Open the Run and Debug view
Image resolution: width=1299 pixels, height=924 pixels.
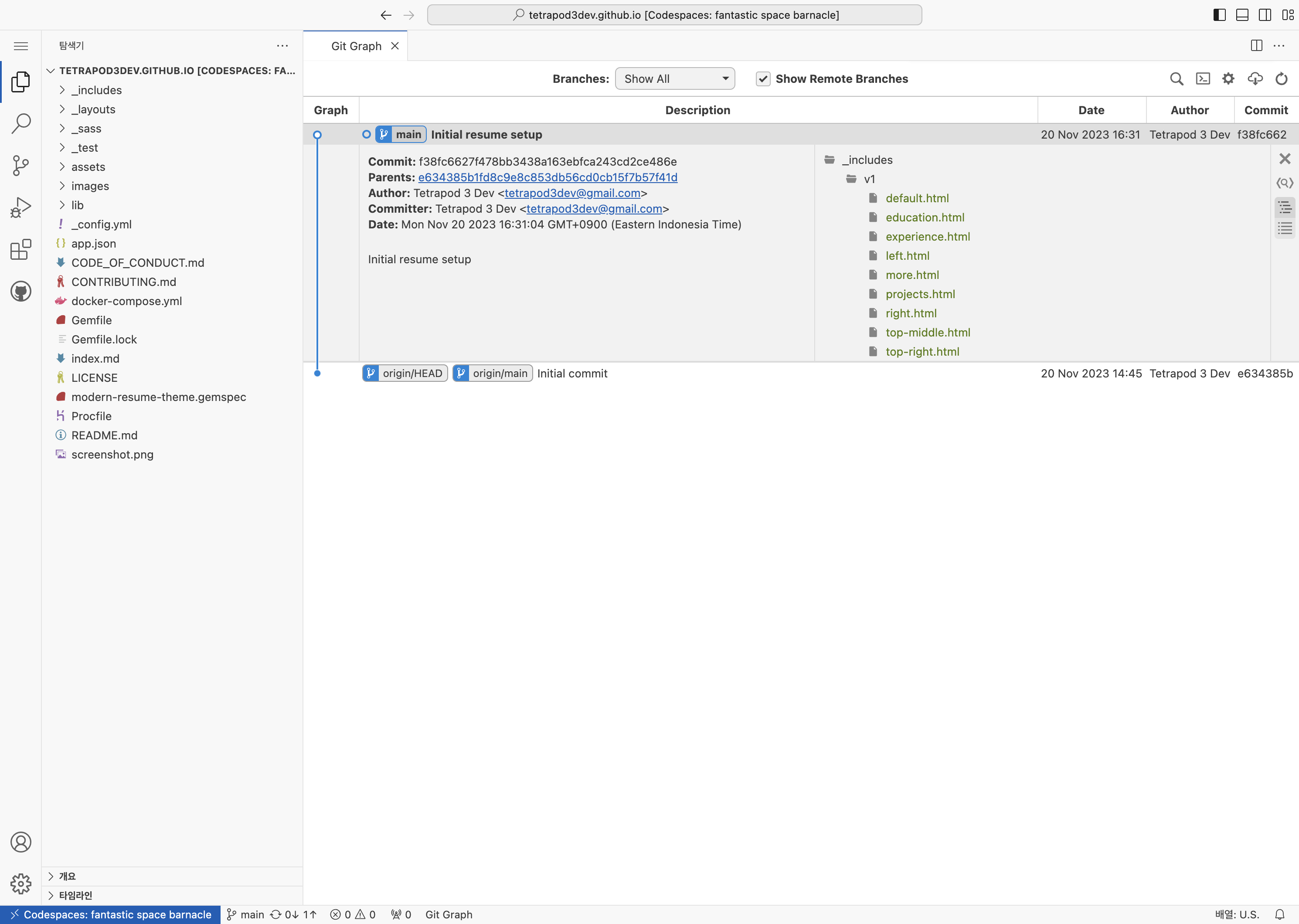click(20, 207)
